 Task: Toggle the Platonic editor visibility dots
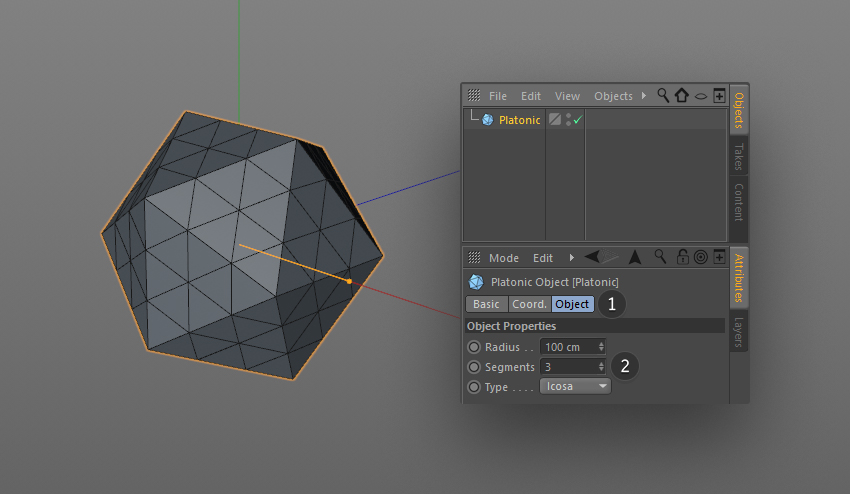point(568,120)
